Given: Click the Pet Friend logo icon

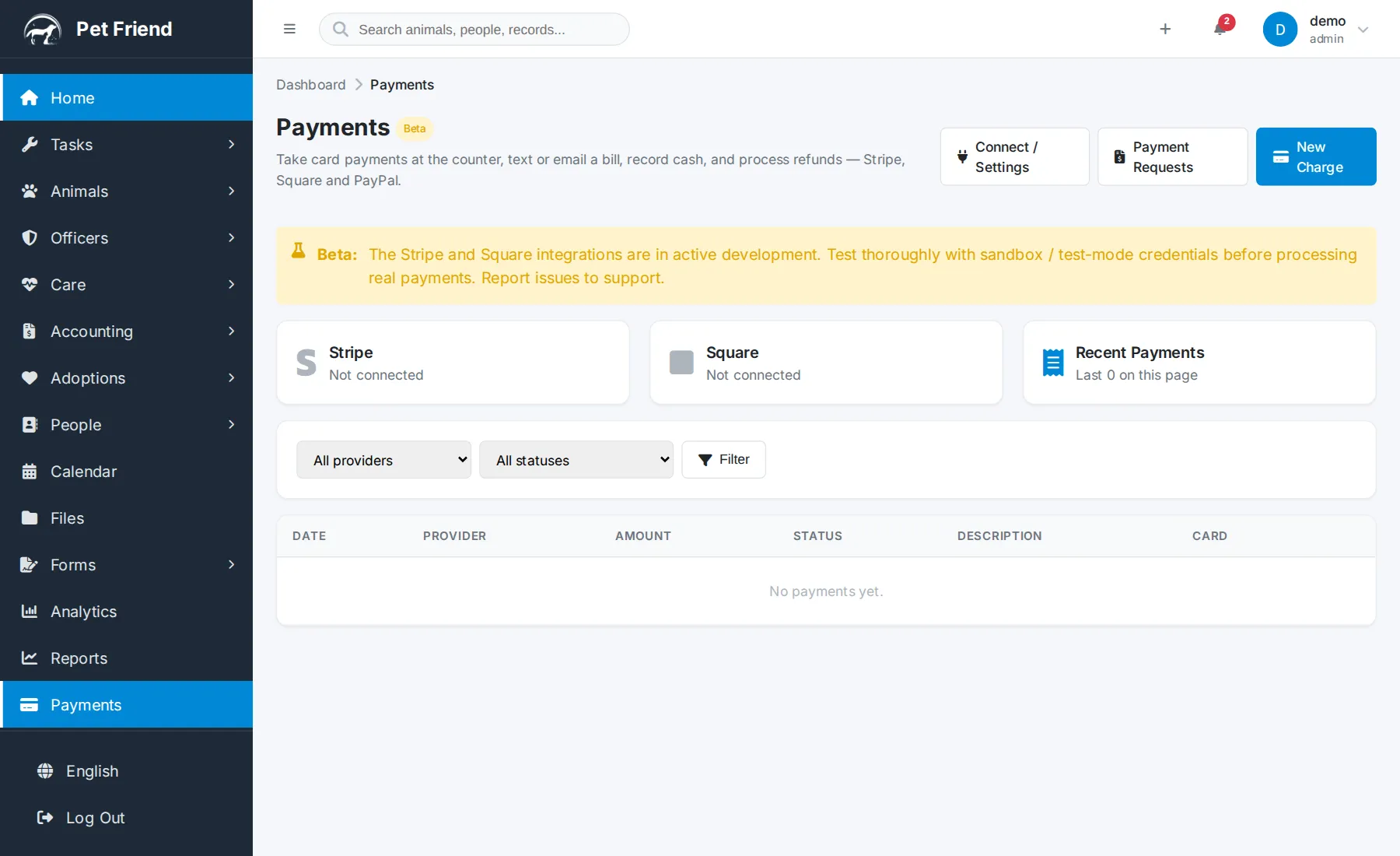Looking at the screenshot, I should (x=42, y=30).
